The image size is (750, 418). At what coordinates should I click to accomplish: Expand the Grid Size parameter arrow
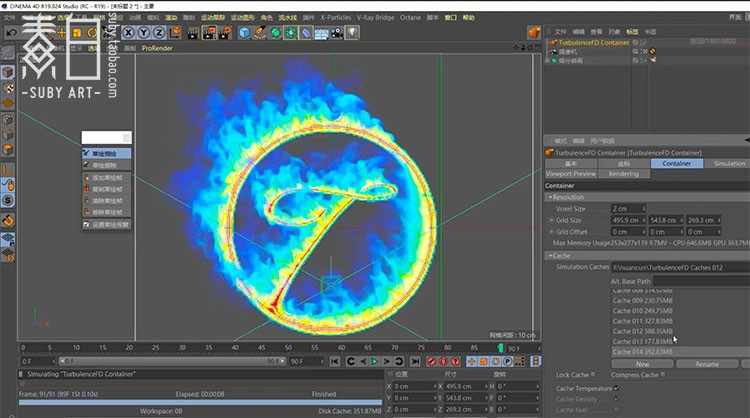[x=551, y=220]
